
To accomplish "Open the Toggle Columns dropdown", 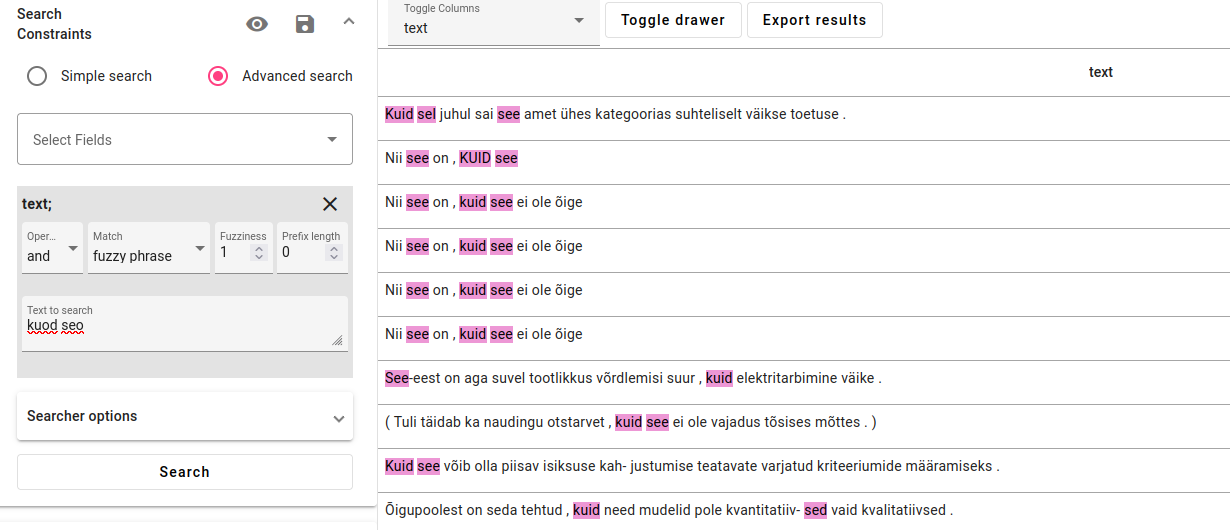I will coord(494,22).
